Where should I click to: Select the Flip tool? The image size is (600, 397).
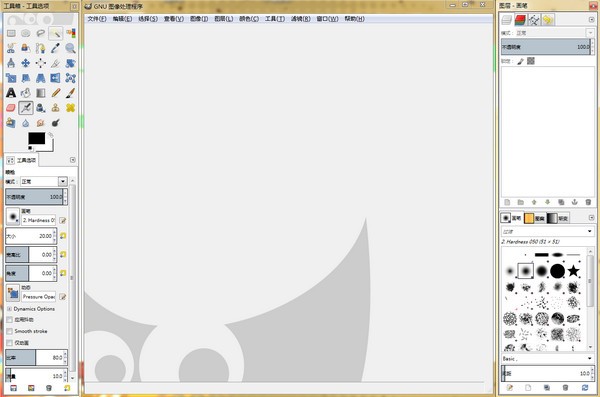click(55, 78)
